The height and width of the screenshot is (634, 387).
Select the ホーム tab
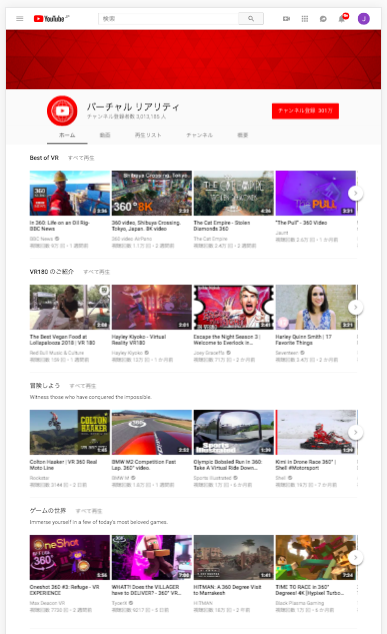67,135
